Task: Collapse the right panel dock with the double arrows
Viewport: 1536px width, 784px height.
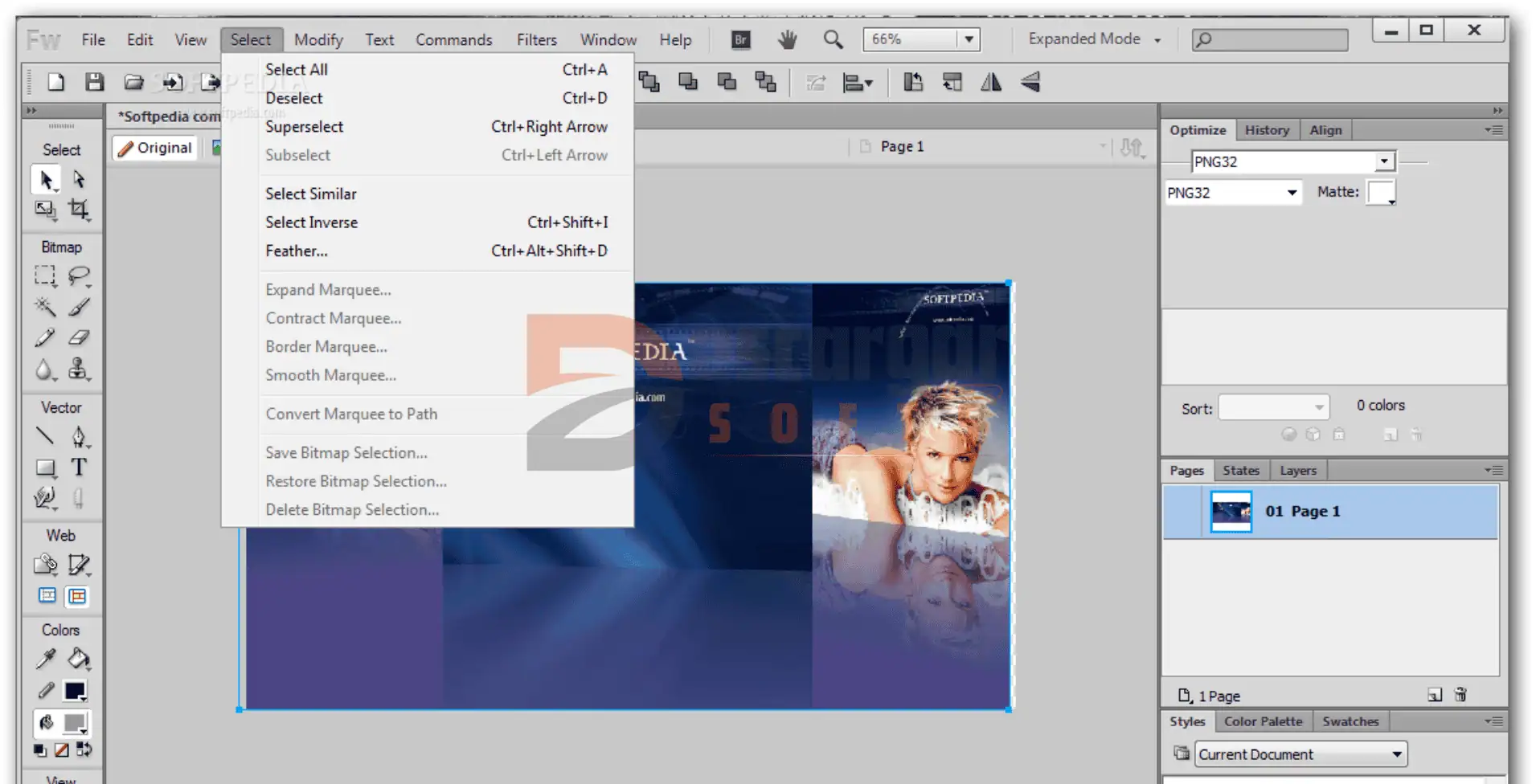Action: coord(1497,111)
